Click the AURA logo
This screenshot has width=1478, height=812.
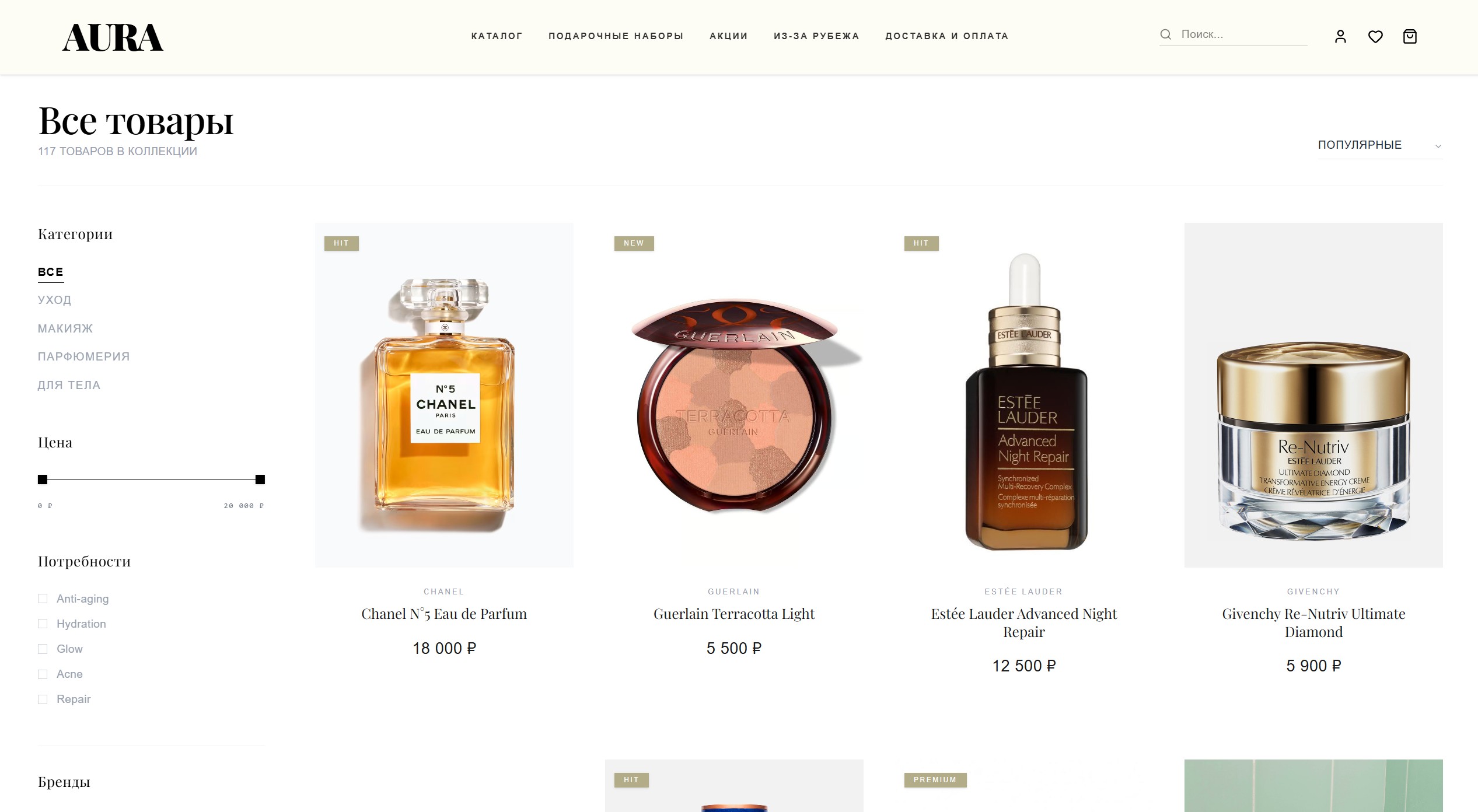click(113, 38)
